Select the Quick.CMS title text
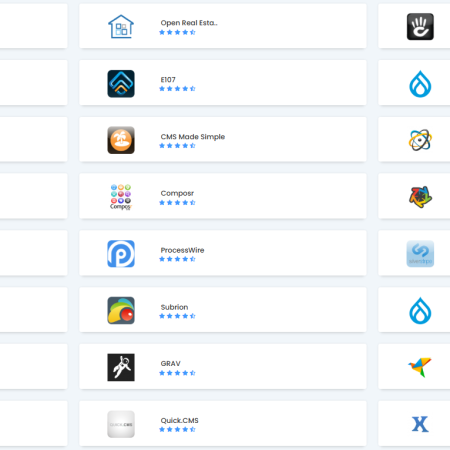Screen dimensions: 450x450 pos(179,420)
